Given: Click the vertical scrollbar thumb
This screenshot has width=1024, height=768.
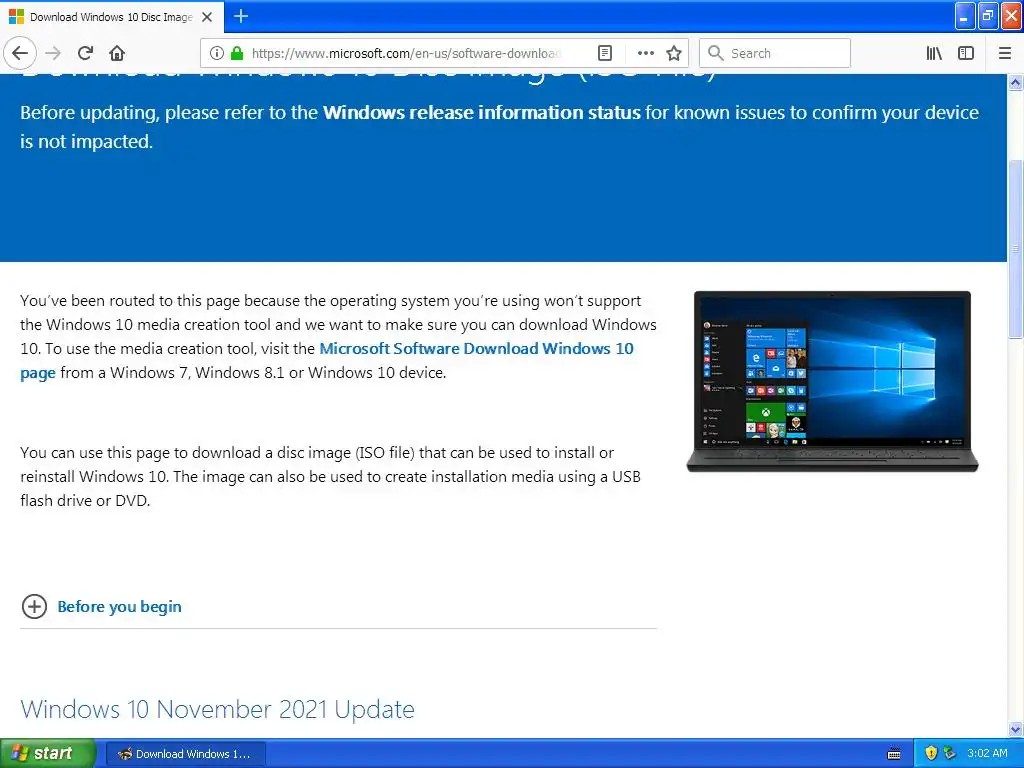Looking at the screenshot, I should (1016, 249).
